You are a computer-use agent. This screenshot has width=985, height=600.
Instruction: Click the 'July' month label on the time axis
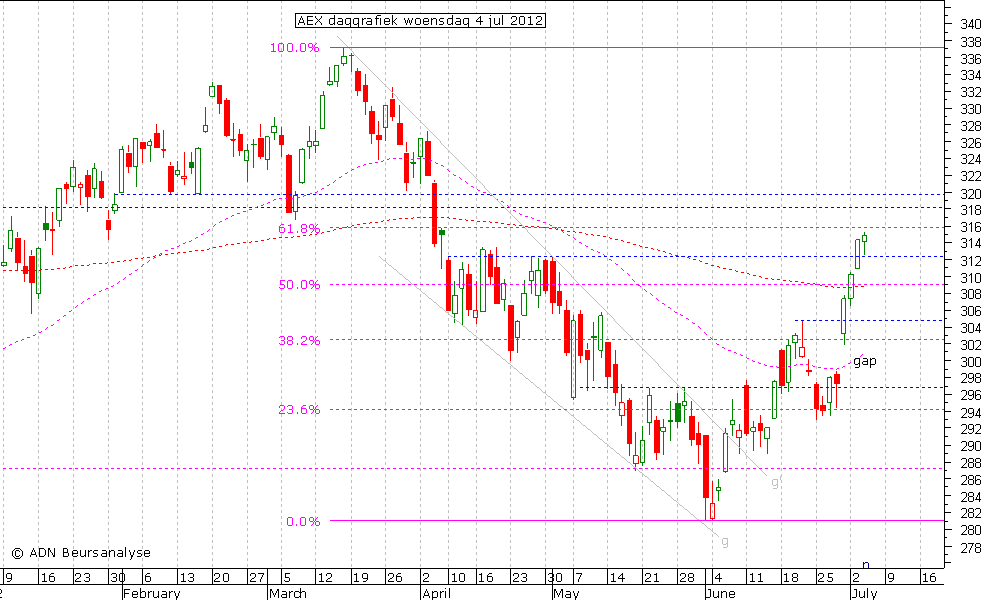click(864, 593)
